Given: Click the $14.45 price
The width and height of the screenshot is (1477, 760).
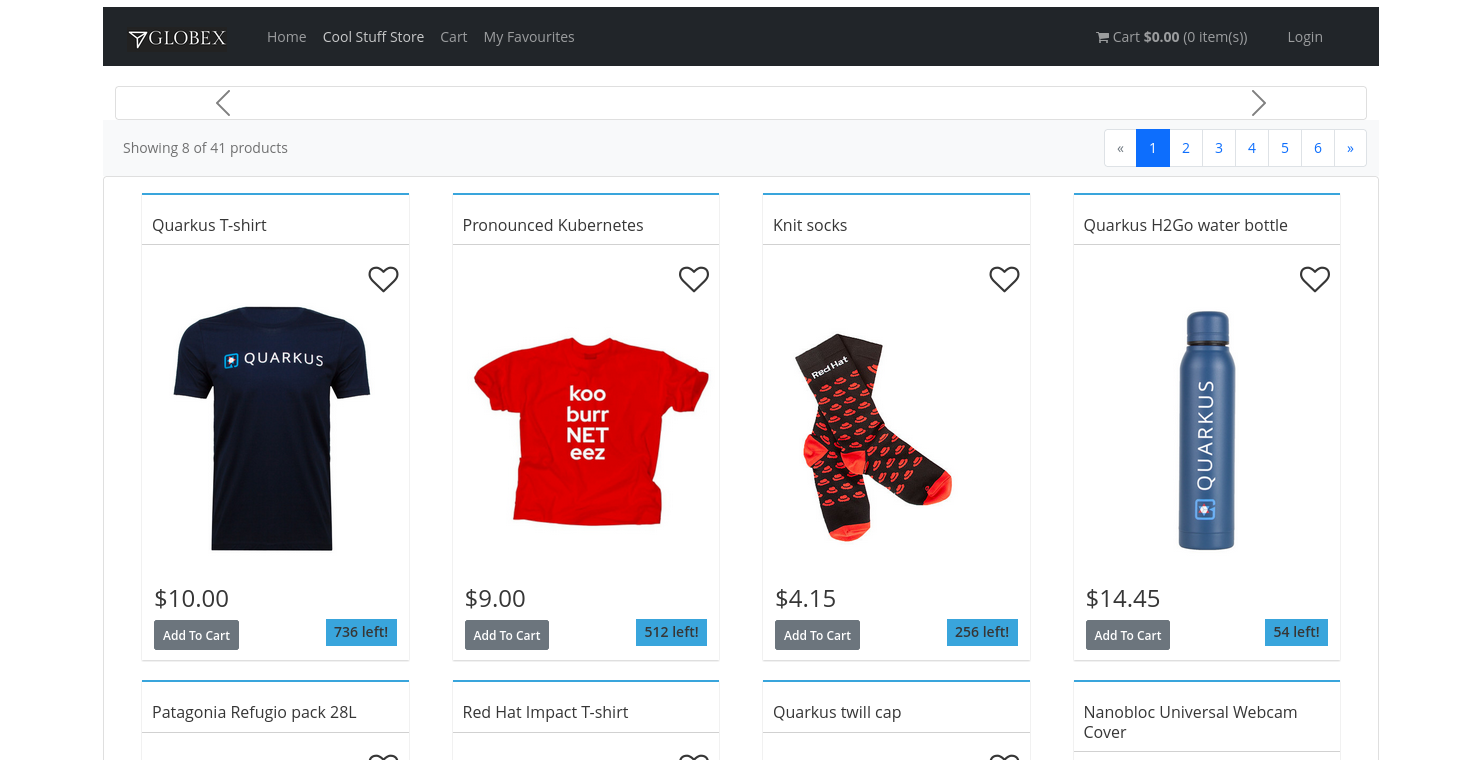Looking at the screenshot, I should 1123,598.
